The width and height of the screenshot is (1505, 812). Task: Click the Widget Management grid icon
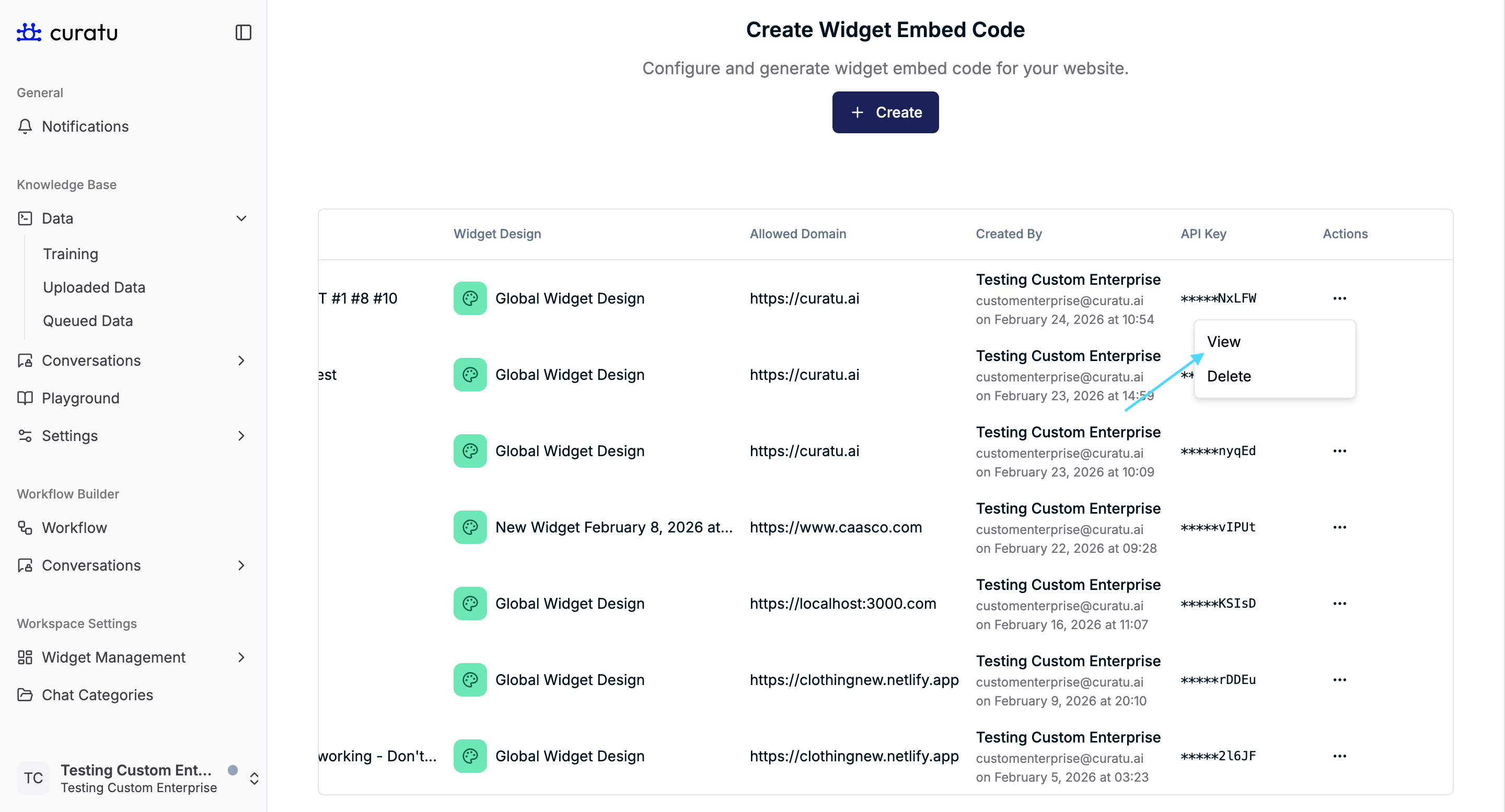coord(25,657)
